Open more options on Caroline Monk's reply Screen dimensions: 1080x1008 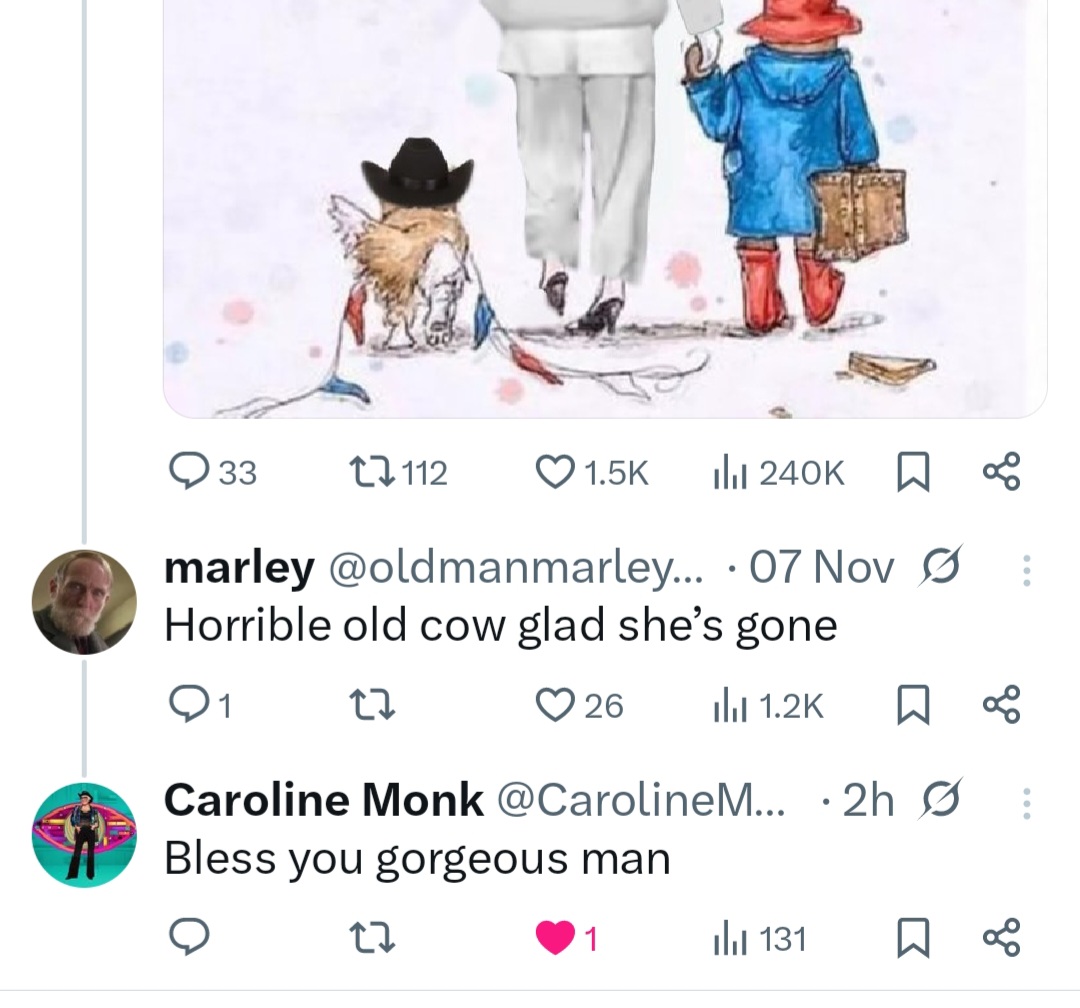(x=1024, y=802)
